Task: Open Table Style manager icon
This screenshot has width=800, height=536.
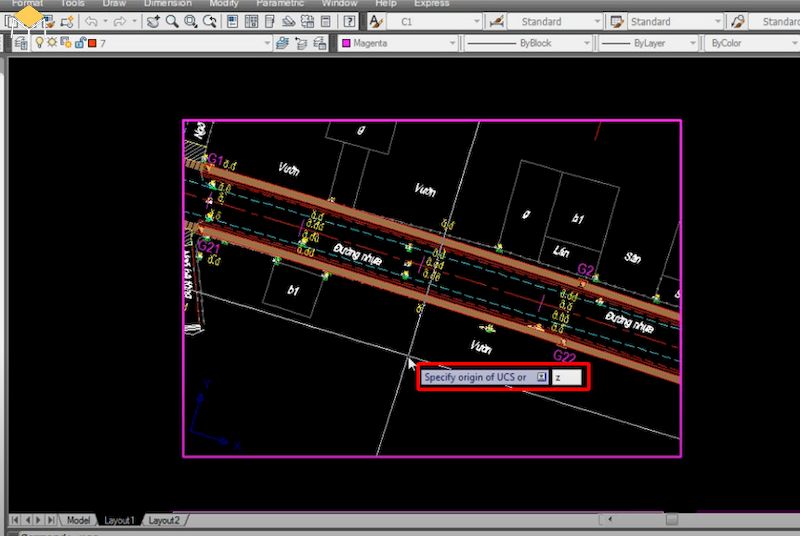Action: point(616,21)
